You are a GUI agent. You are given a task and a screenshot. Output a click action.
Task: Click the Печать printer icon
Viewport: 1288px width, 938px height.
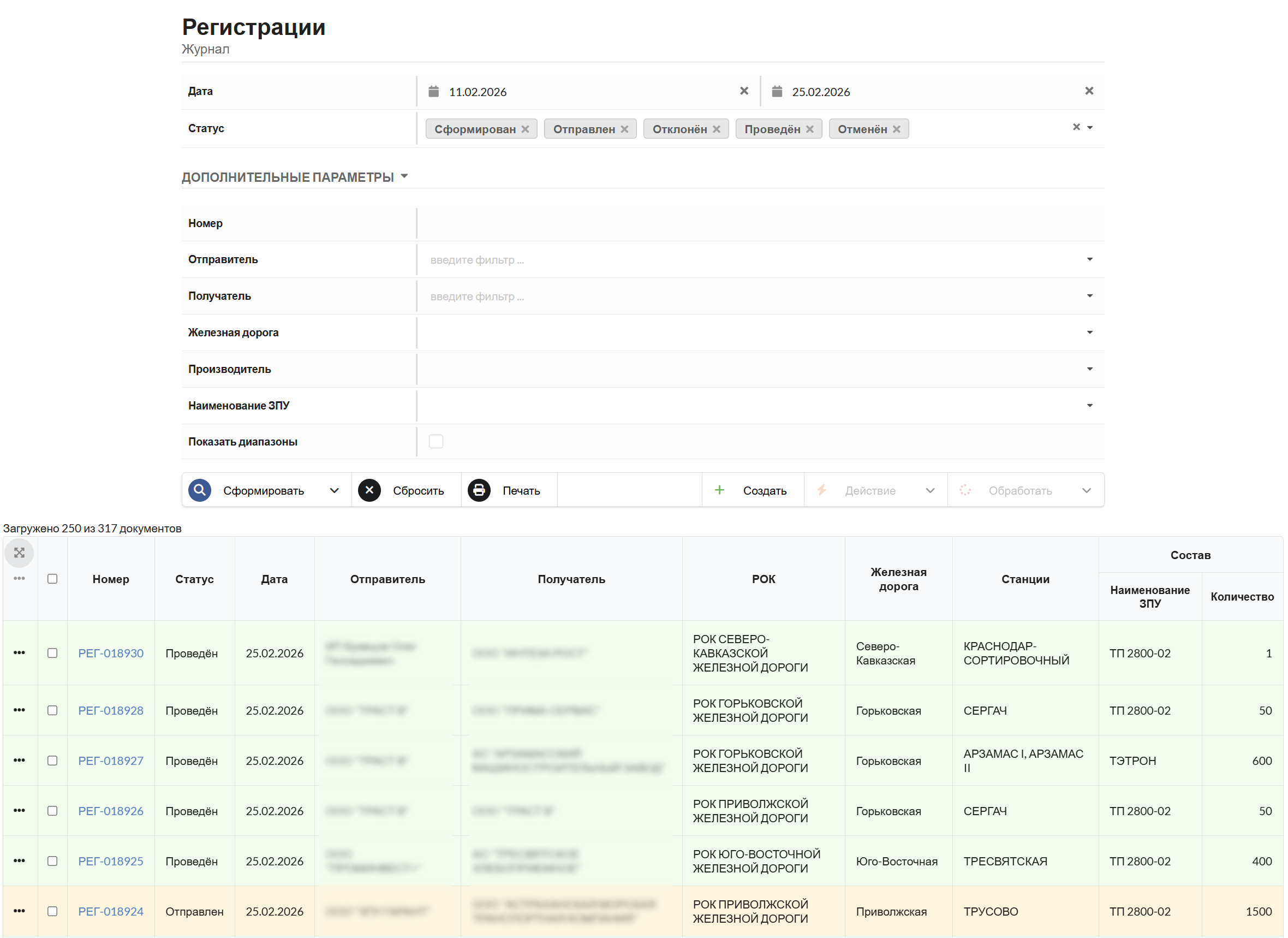click(x=479, y=490)
